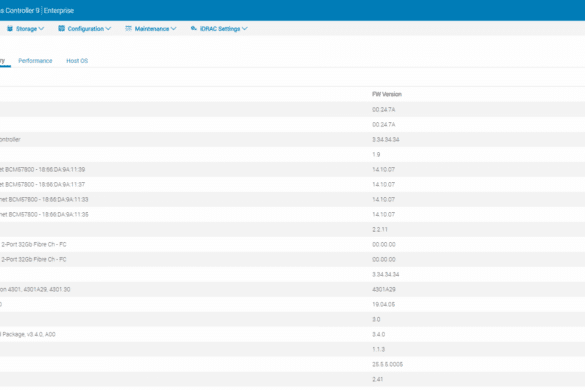This screenshot has width=585, height=390.
Task: Expand the Storage dropdown chevron
Action: point(41,28)
